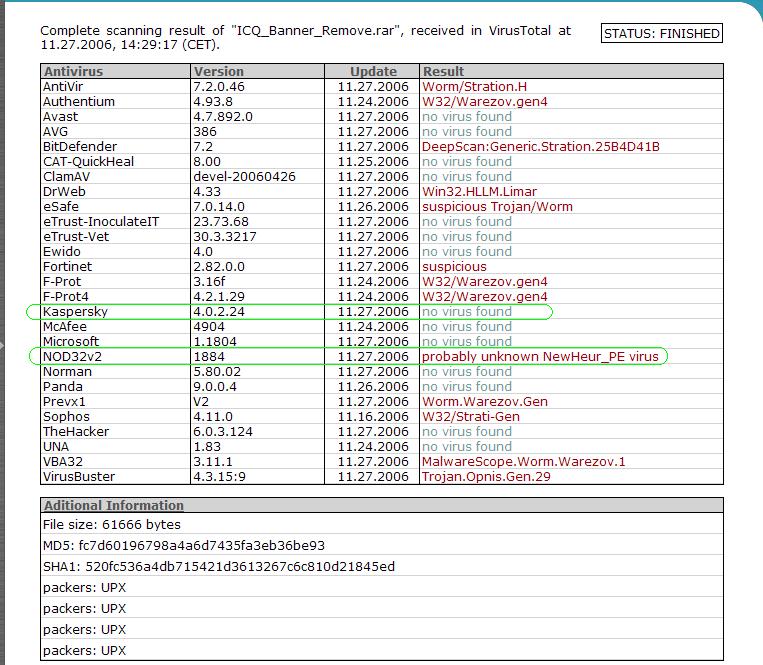Screen dimensions: 763x665
Task: Click the MalwareScope.Worm.Warezov.1 result
Action: (524, 462)
